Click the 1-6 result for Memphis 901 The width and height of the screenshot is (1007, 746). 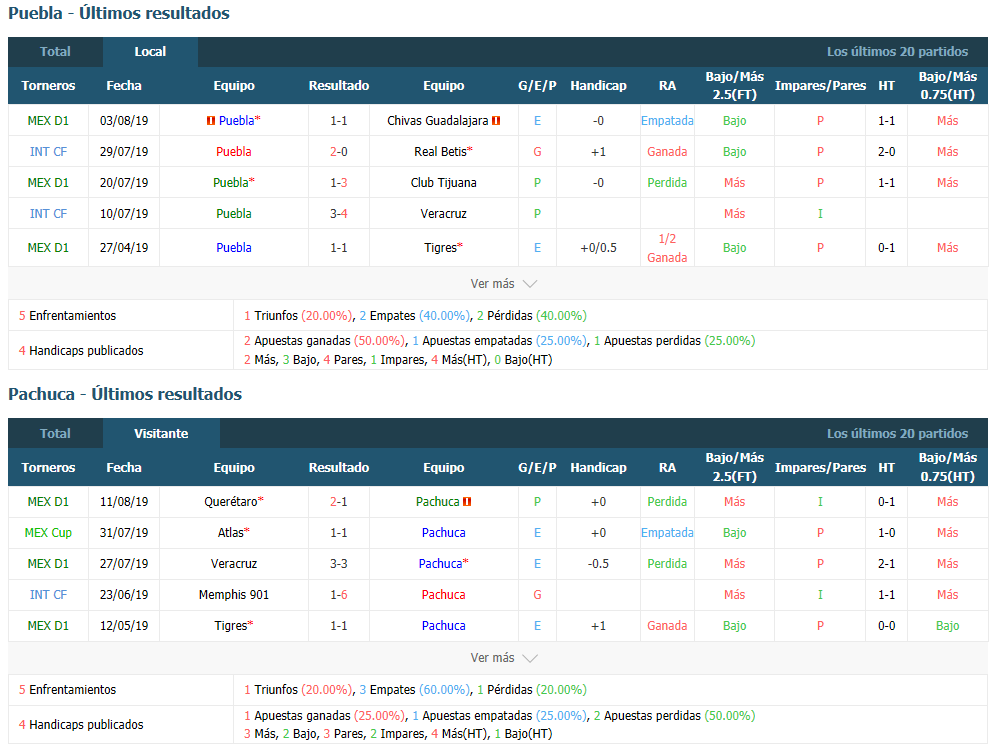[x=339, y=594]
